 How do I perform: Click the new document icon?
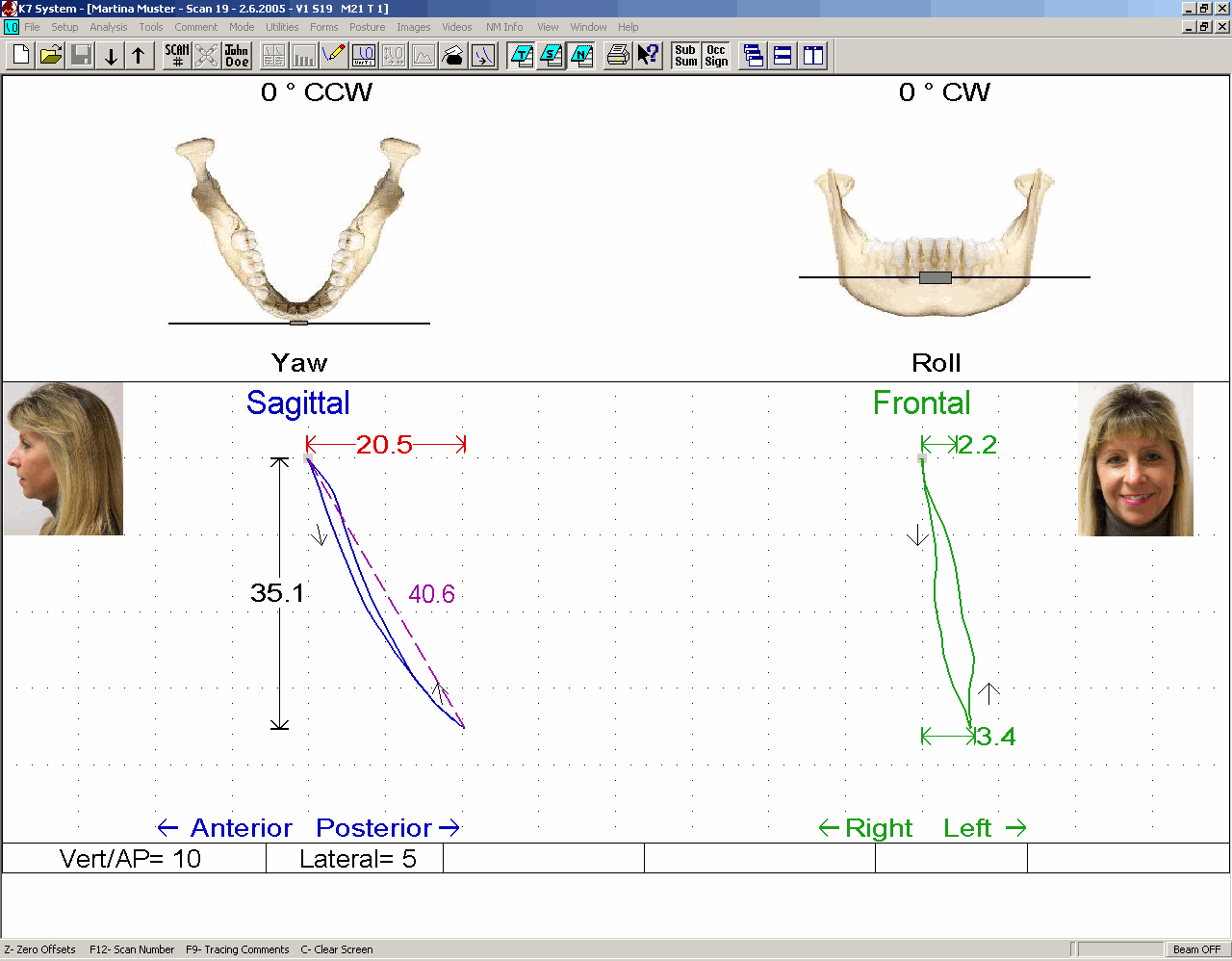[21, 56]
